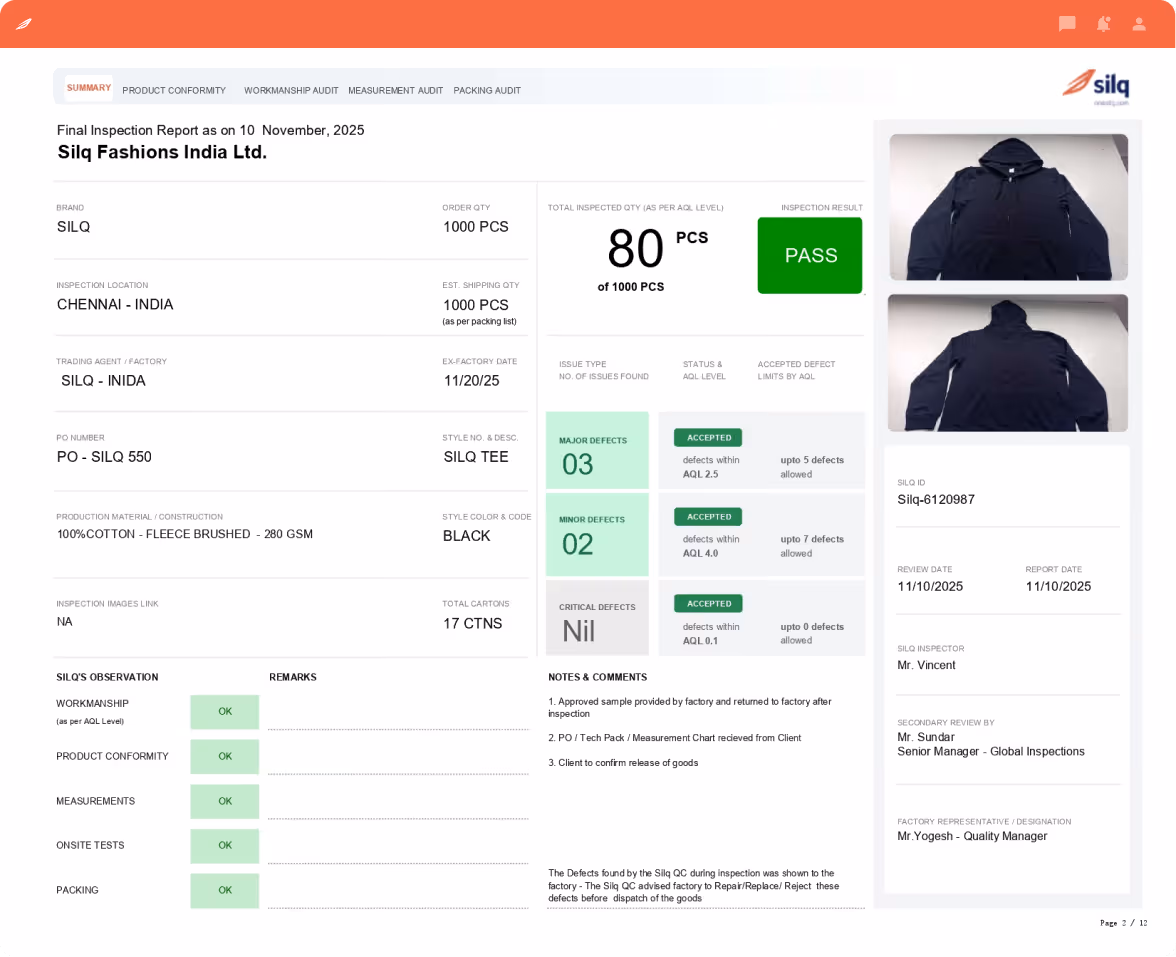Click the brand value SILQ
This screenshot has height=957, width=1176.
(x=74, y=226)
